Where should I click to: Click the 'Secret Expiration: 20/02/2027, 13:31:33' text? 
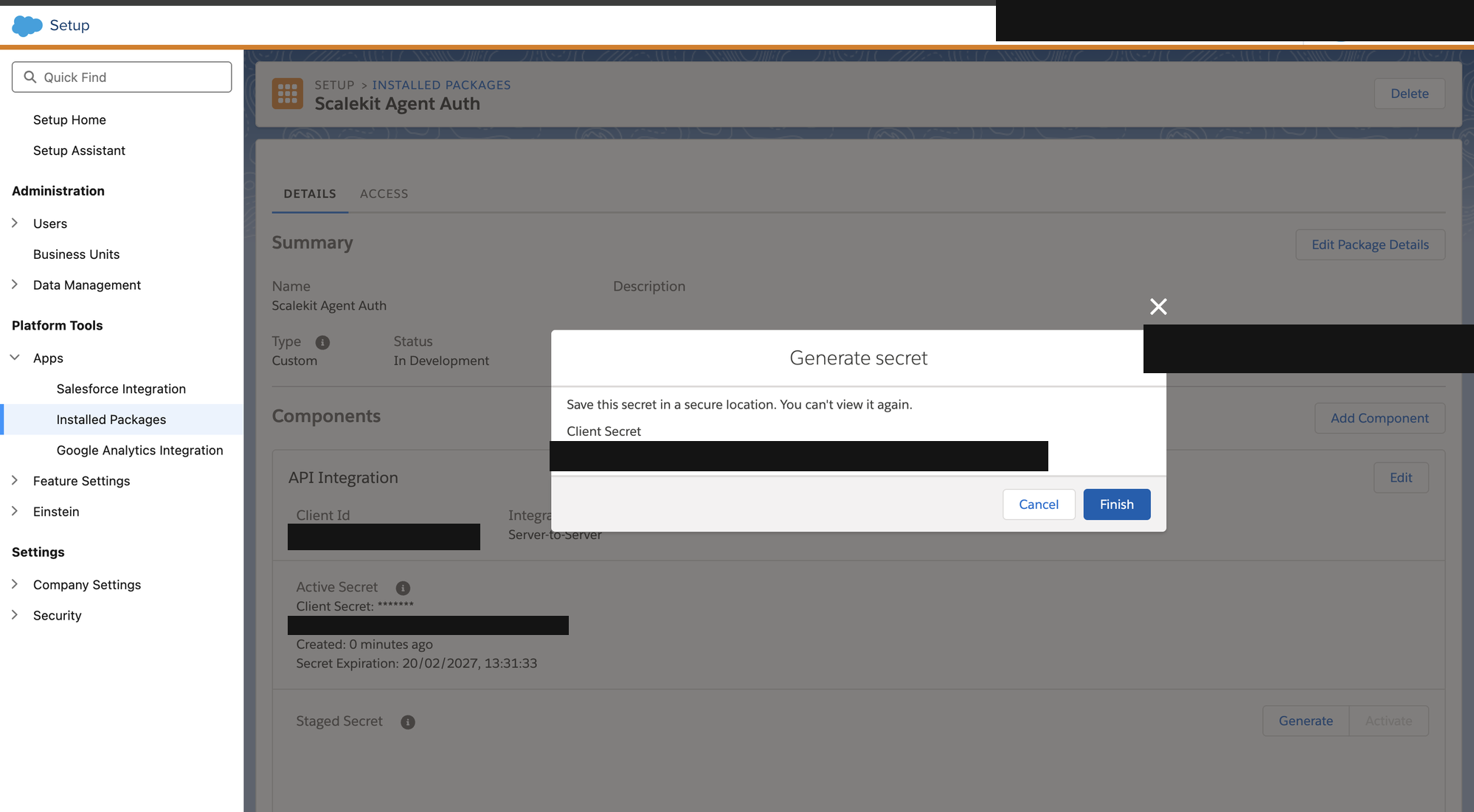[x=417, y=663]
